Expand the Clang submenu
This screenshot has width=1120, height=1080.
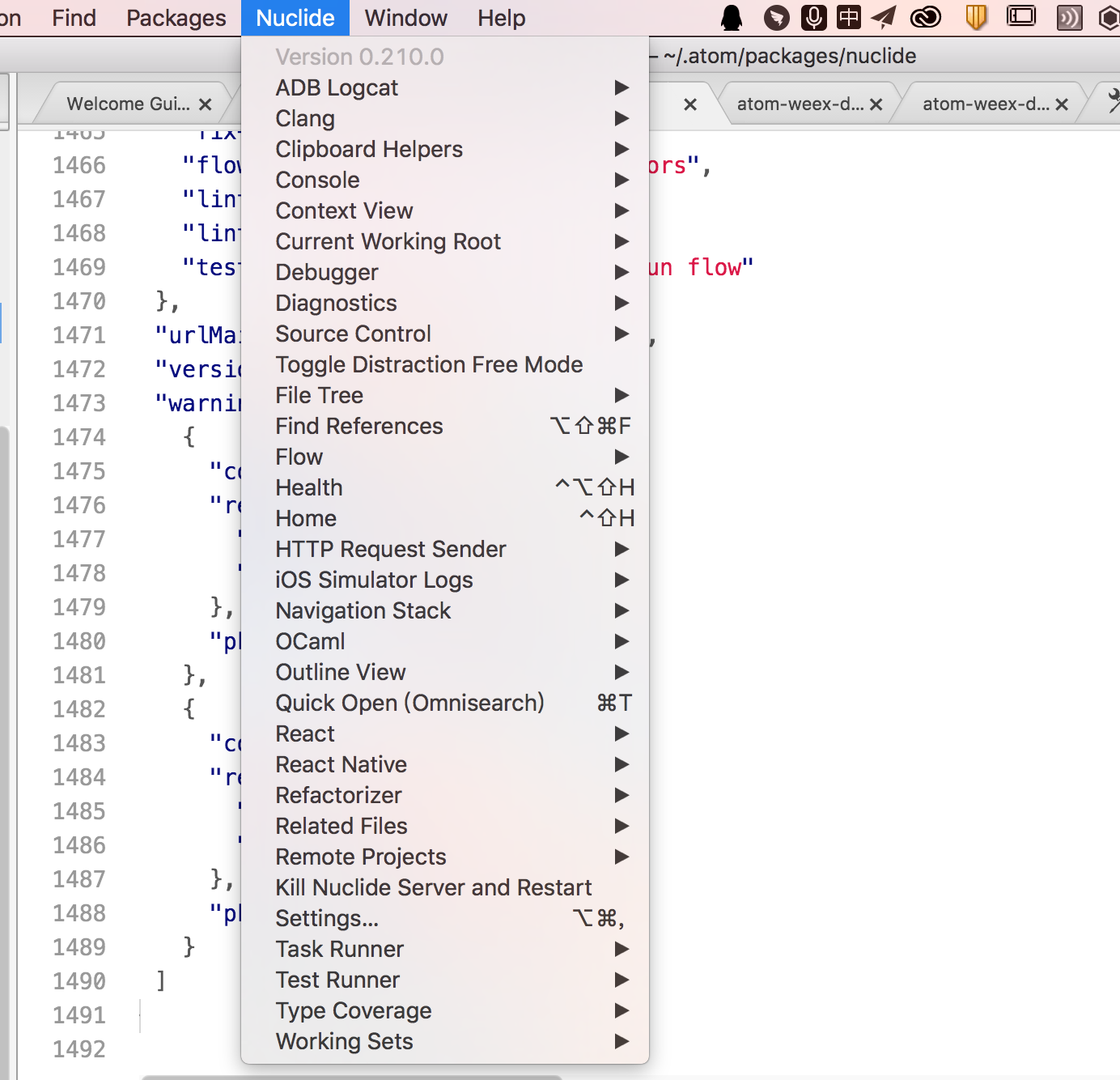click(x=445, y=118)
